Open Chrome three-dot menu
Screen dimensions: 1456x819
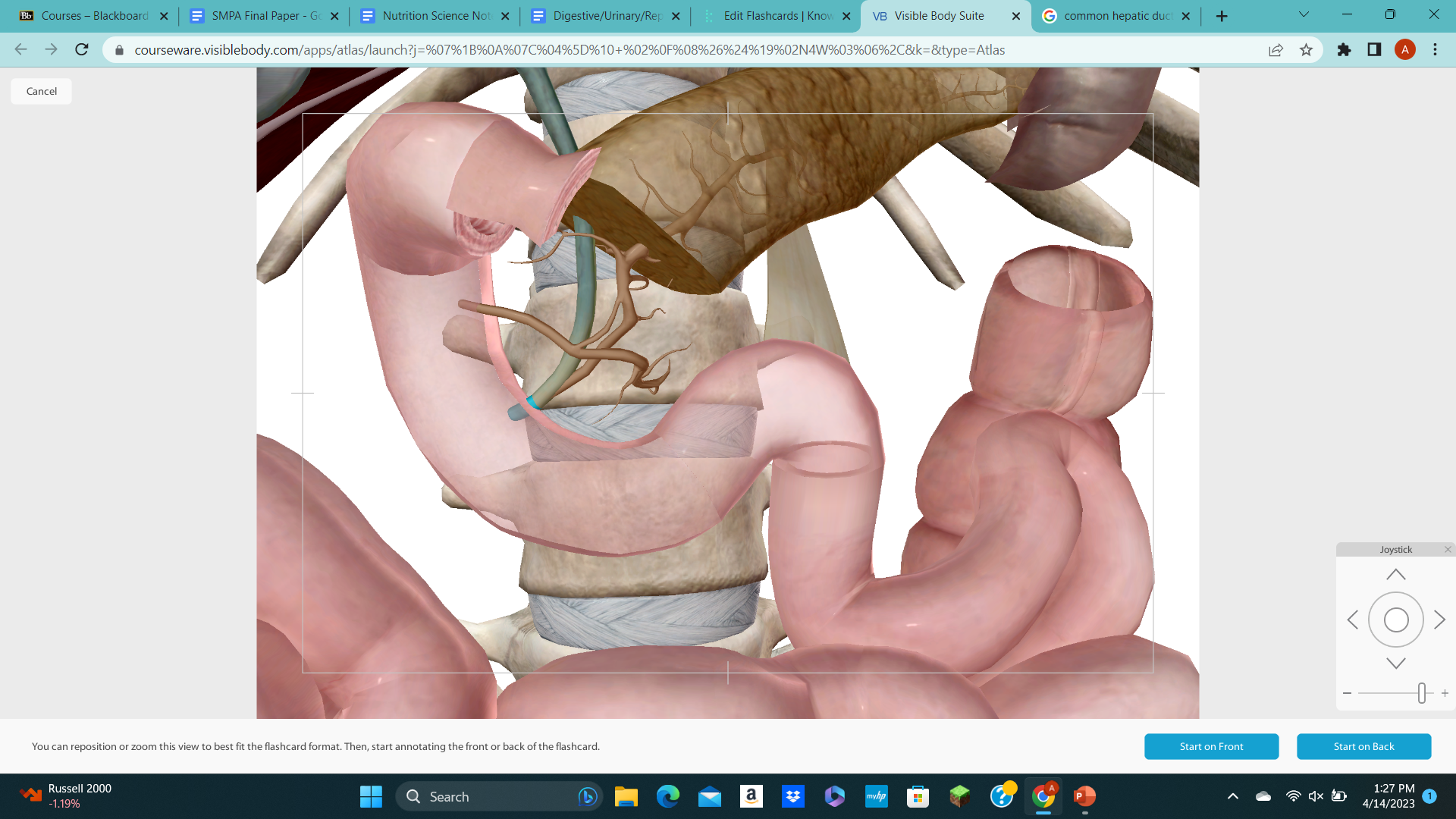coord(1435,50)
